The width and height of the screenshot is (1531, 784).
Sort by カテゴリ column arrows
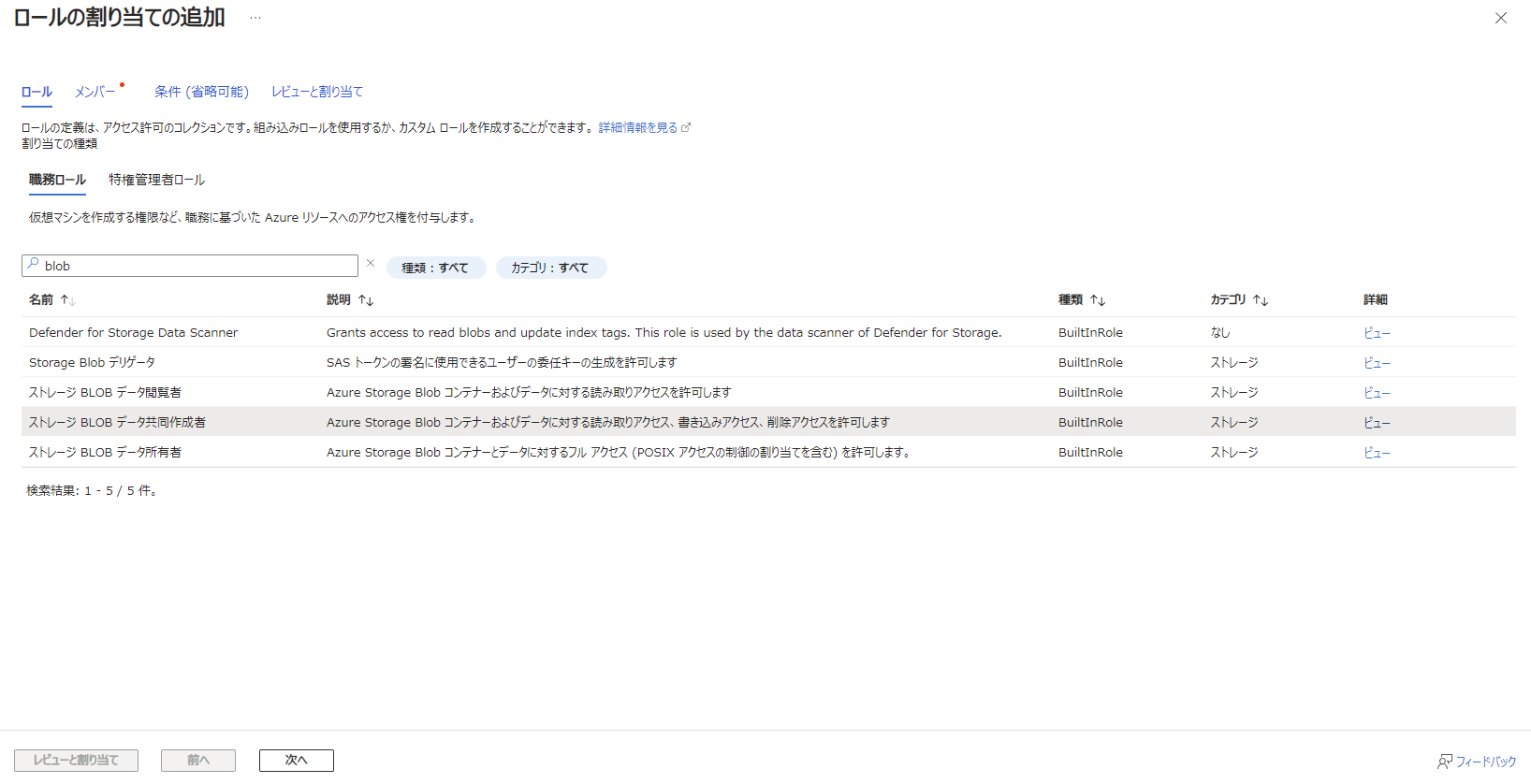[x=1261, y=300]
